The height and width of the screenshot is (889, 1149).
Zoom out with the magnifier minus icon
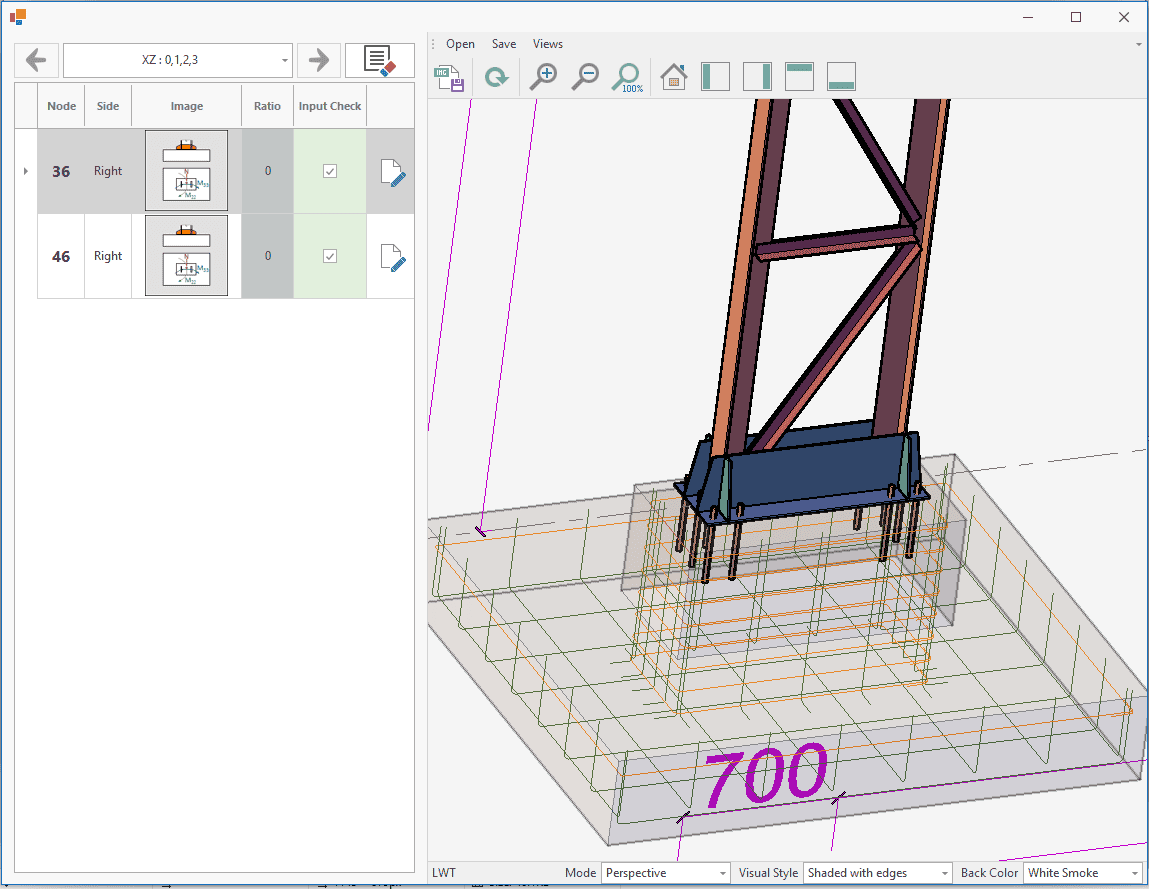point(585,77)
